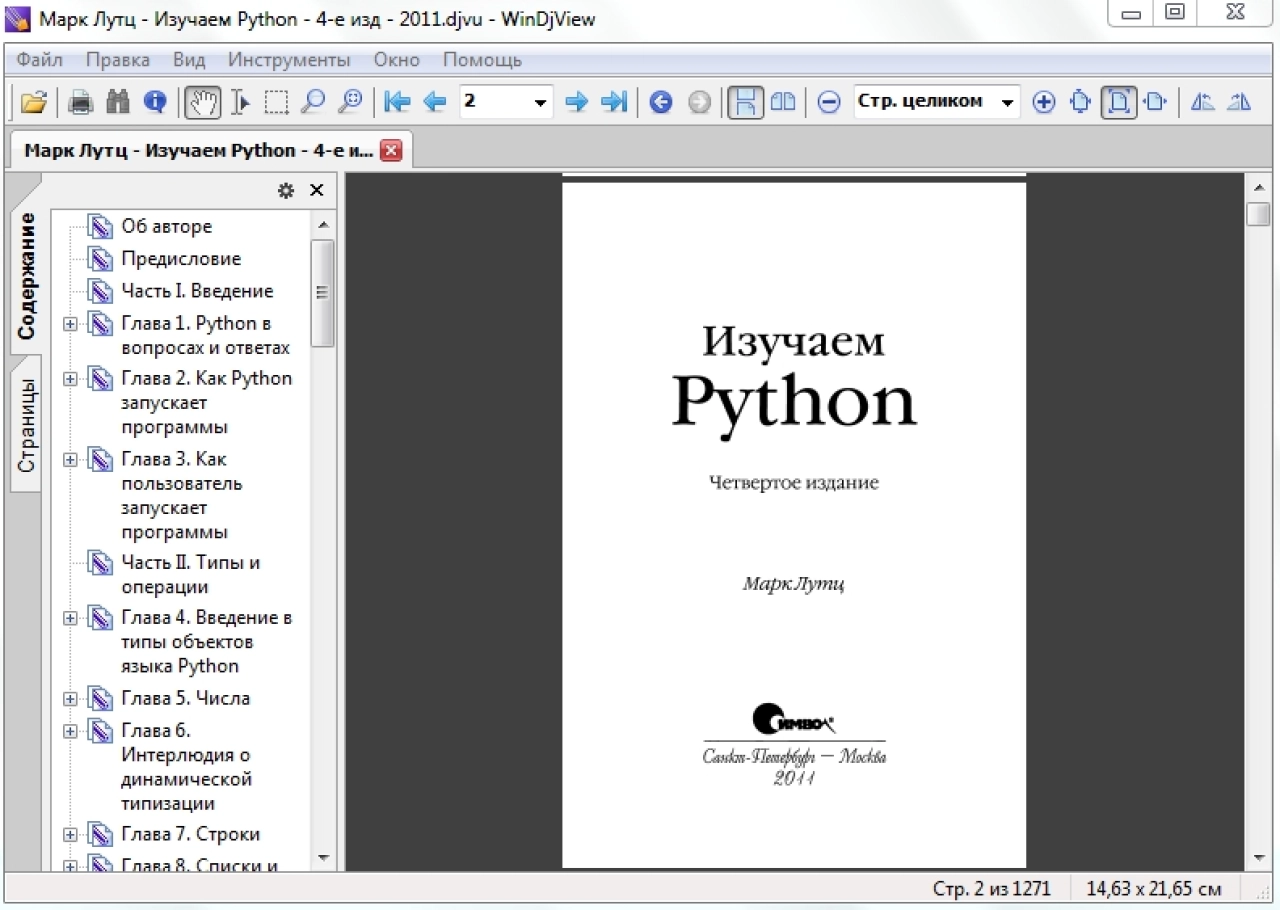Switch to Содержание sidebar tab
Image resolution: width=1280 pixels, height=910 pixels.
click(x=26, y=275)
